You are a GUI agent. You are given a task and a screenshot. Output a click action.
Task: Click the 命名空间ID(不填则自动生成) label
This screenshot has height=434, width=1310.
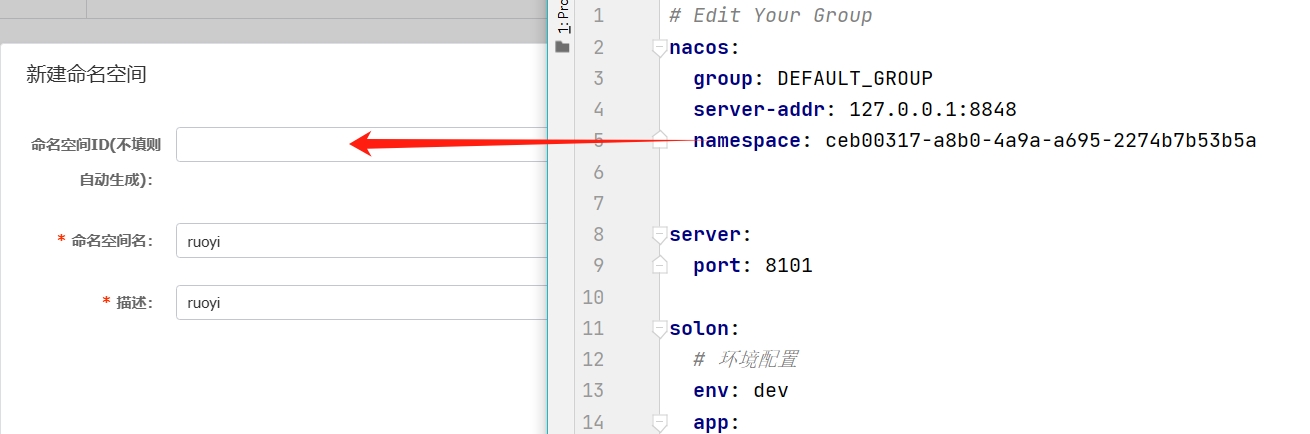pyautogui.click(x=96, y=162)
